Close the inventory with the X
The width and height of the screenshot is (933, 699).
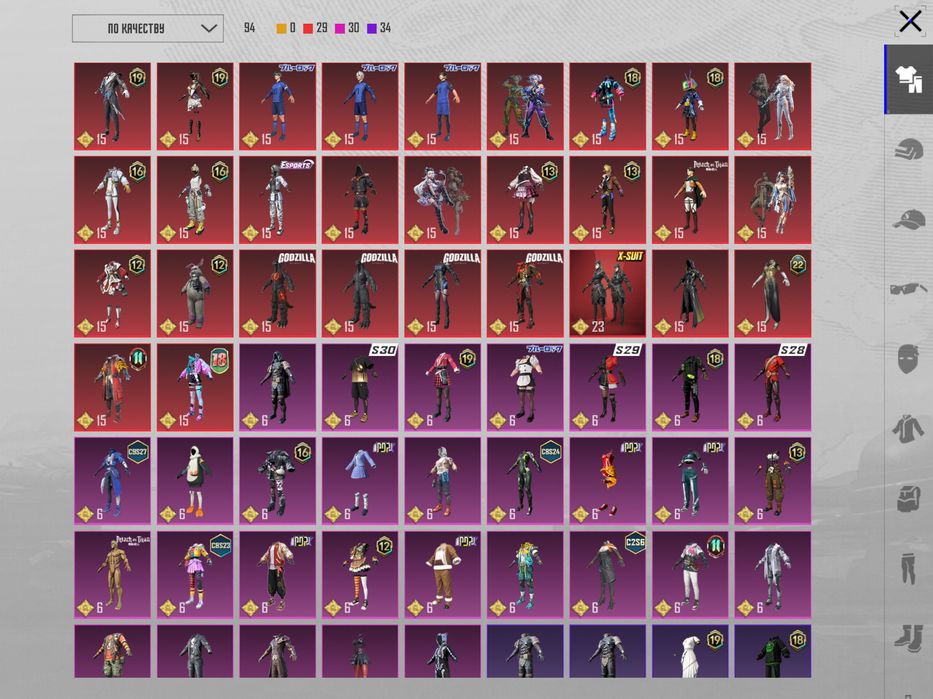(x=910, y=21)
